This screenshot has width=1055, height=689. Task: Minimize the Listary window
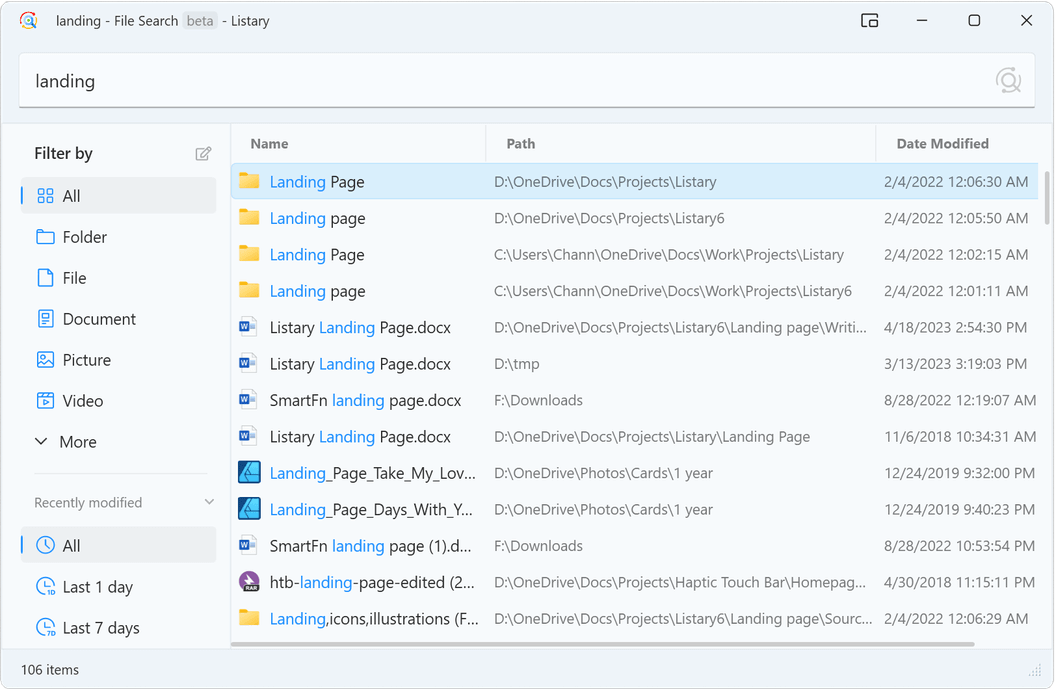point(922,21)
